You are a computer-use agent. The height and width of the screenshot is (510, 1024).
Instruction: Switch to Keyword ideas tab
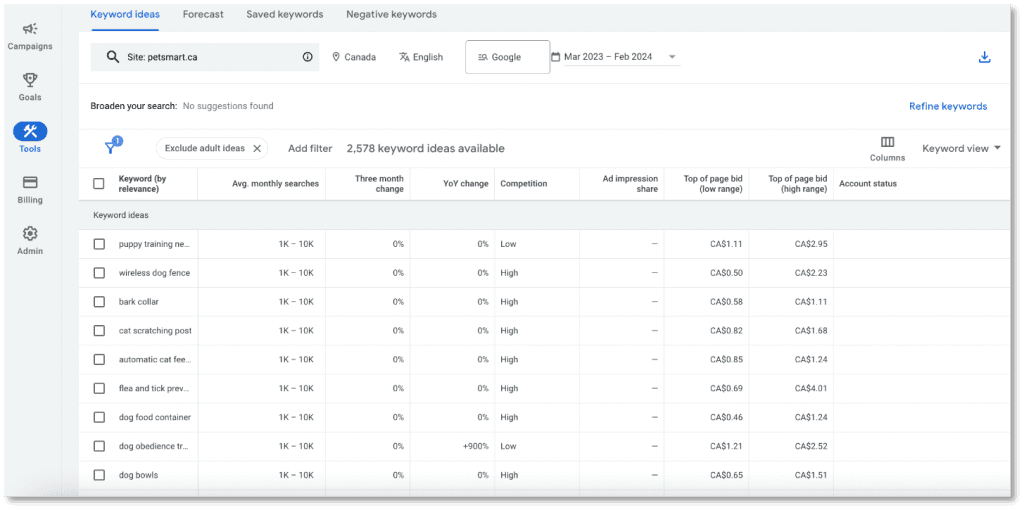click(x=125, y=14)
